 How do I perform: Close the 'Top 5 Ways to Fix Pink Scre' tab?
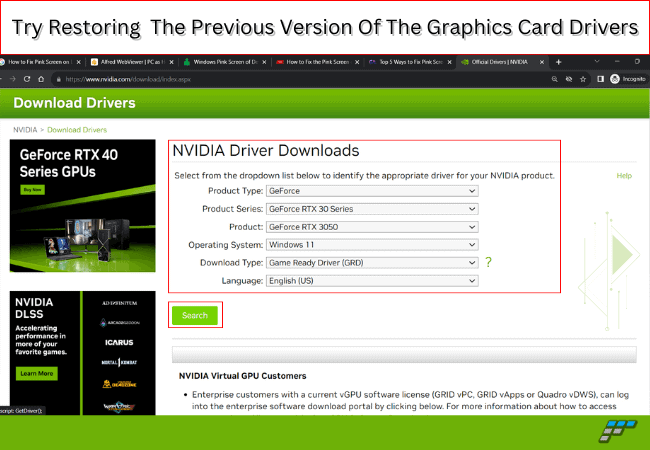tap(449, 62)
